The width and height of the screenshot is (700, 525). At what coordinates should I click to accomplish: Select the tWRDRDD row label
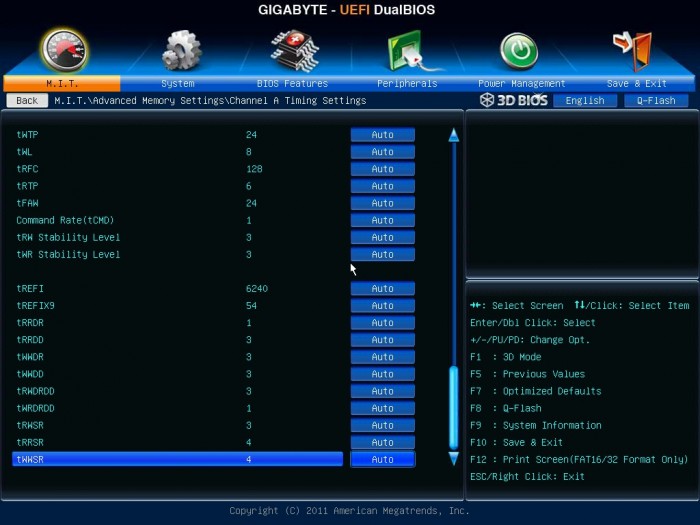[x=35, y=408]
